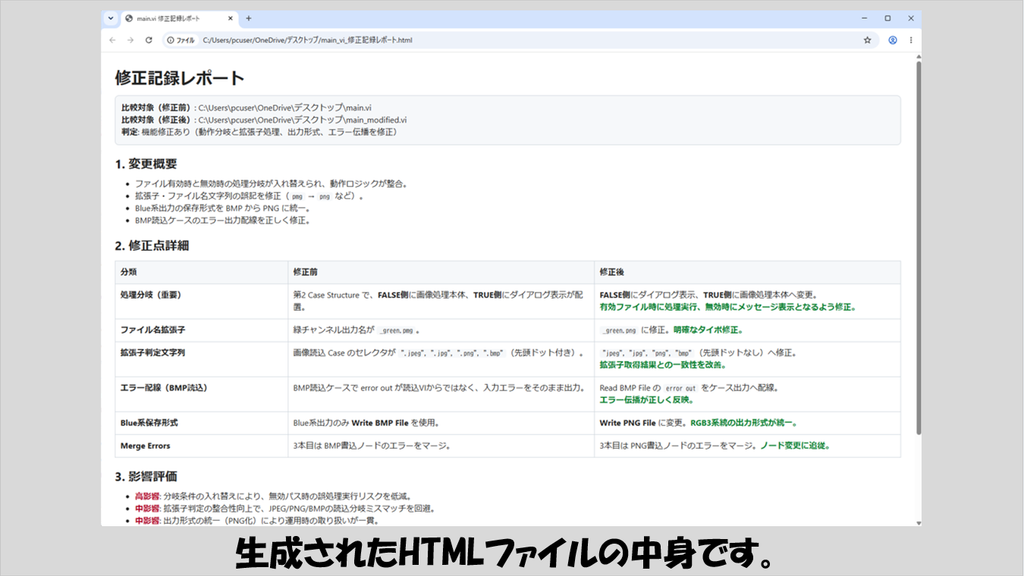1024x576 pixels.
Task: Bookmark this page with star icon
Action: (867, 40)
